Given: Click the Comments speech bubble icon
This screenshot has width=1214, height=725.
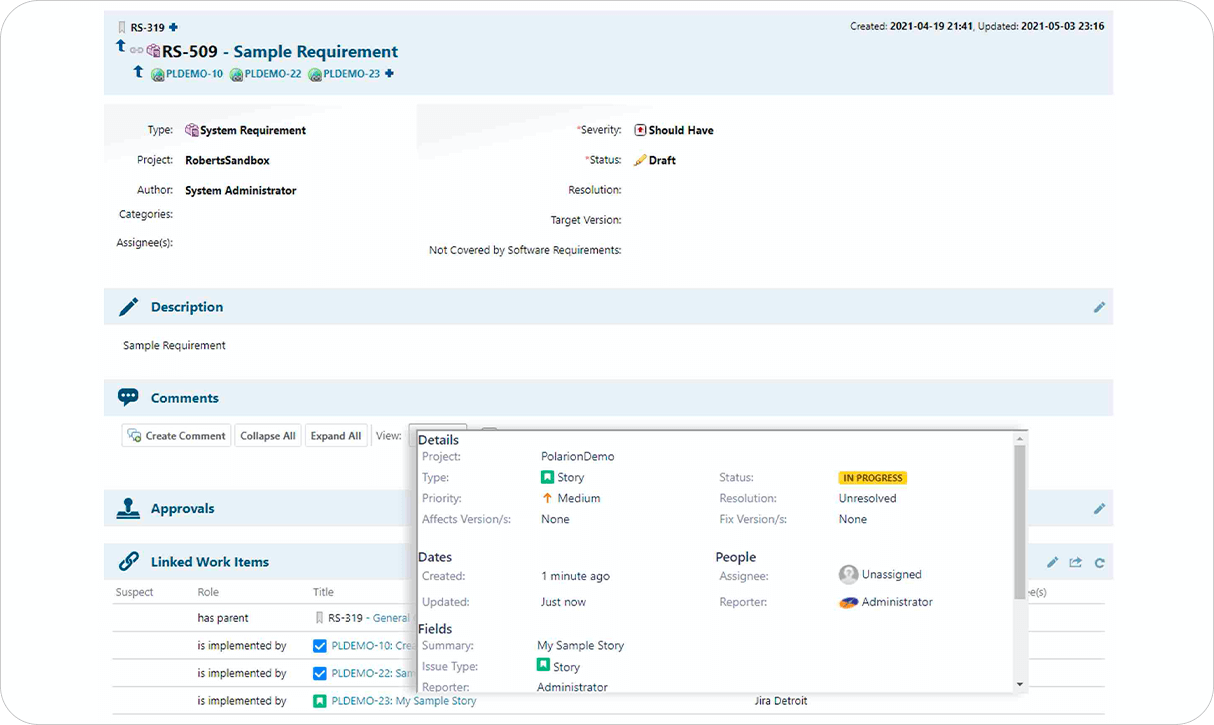Looking at the screenshot, I should pyautogui.click(x=128, y=397).
